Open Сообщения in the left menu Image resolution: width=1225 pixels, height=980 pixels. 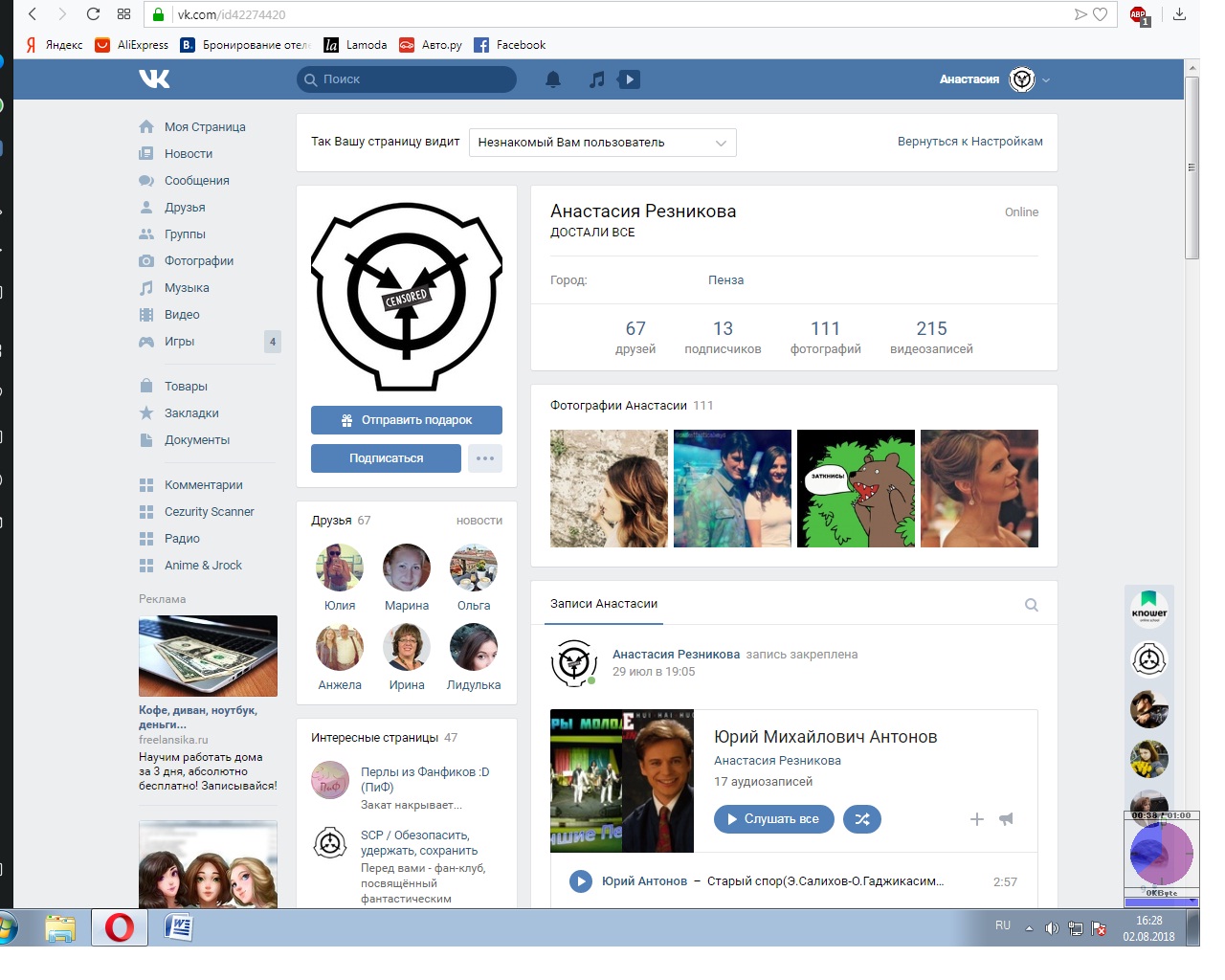click(196, 181)
